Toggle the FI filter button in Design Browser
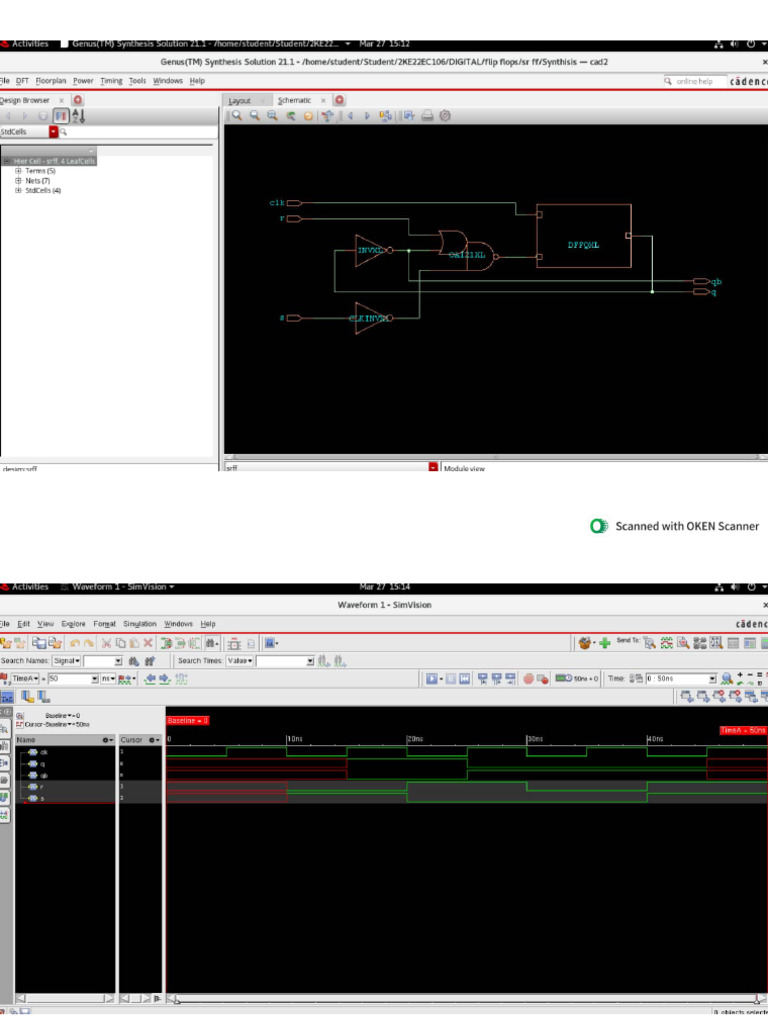Screen dimensions: 768x1024 pos(61,116)
